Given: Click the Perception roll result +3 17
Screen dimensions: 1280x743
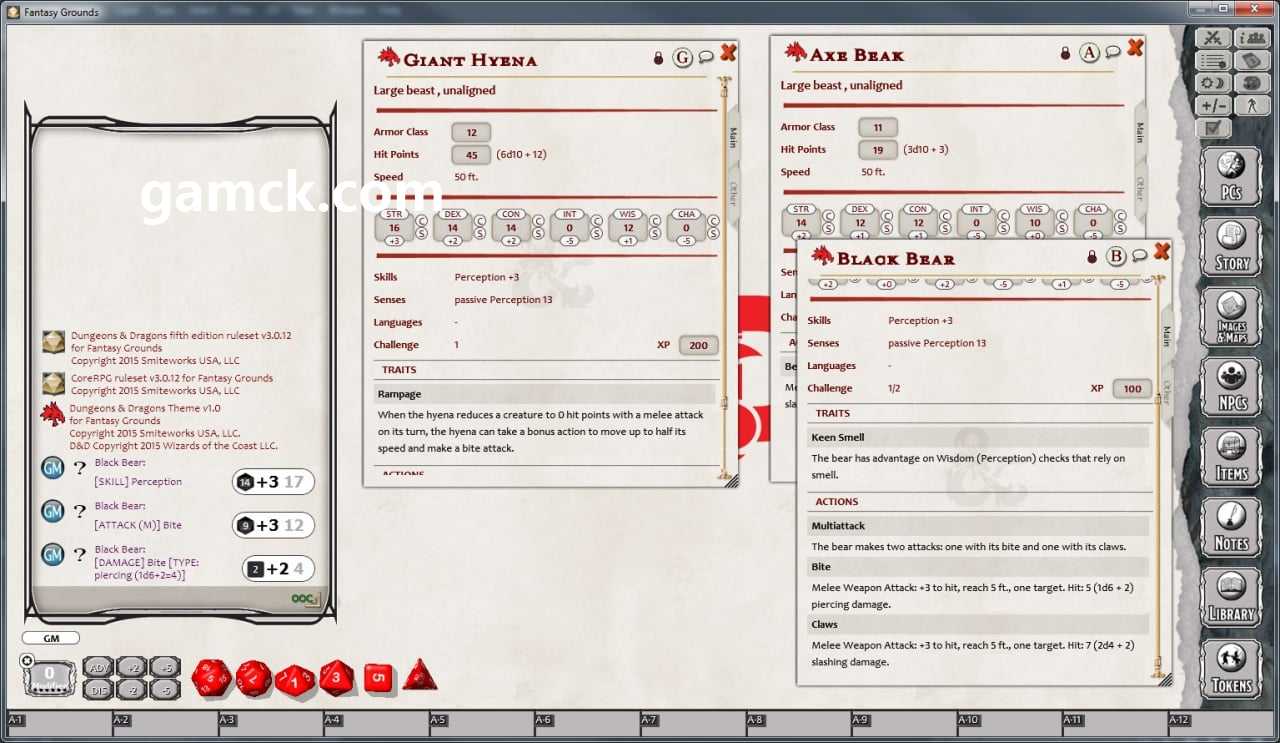Looking at the screenshot, I should [x=273, y=482].
